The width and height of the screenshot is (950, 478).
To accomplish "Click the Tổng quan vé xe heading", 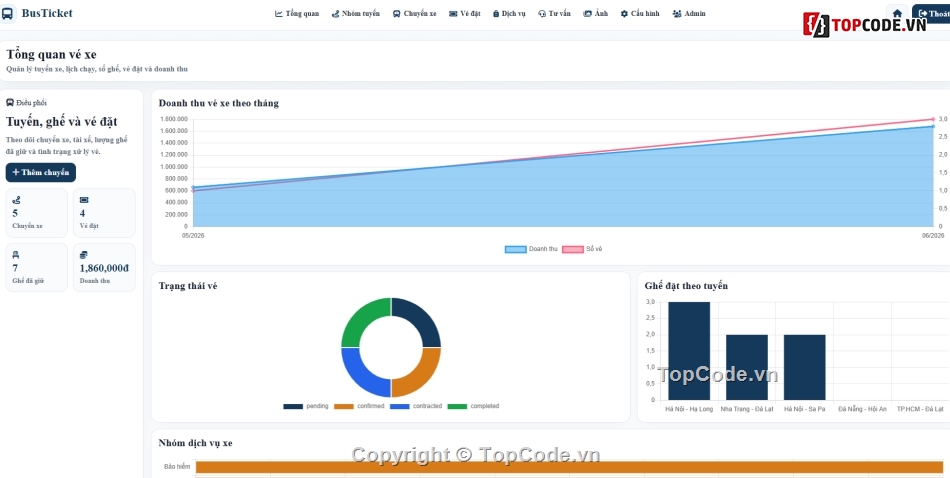I will pyautogui.click(x=51, y=55).
